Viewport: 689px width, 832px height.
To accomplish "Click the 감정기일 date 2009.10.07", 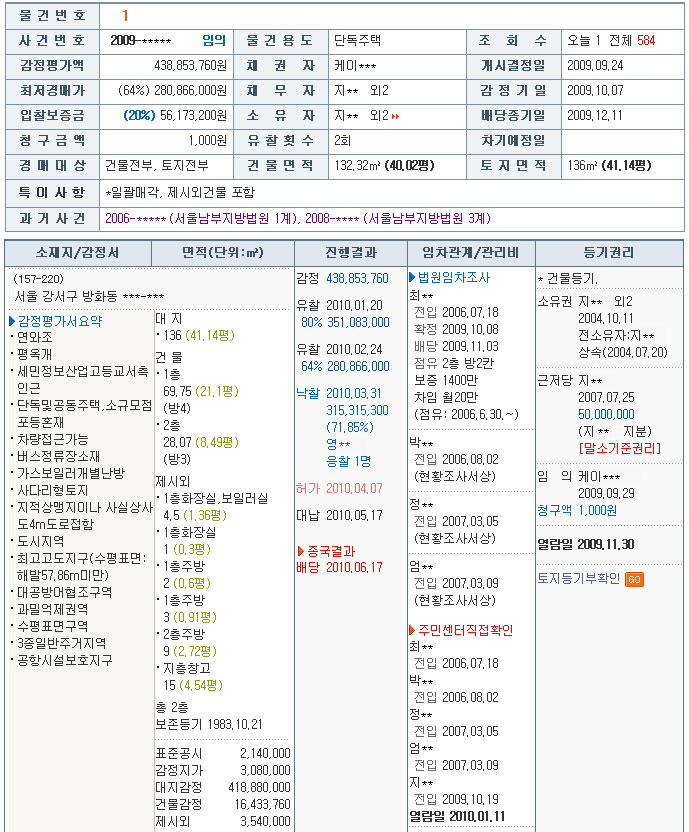I will 595,91.
